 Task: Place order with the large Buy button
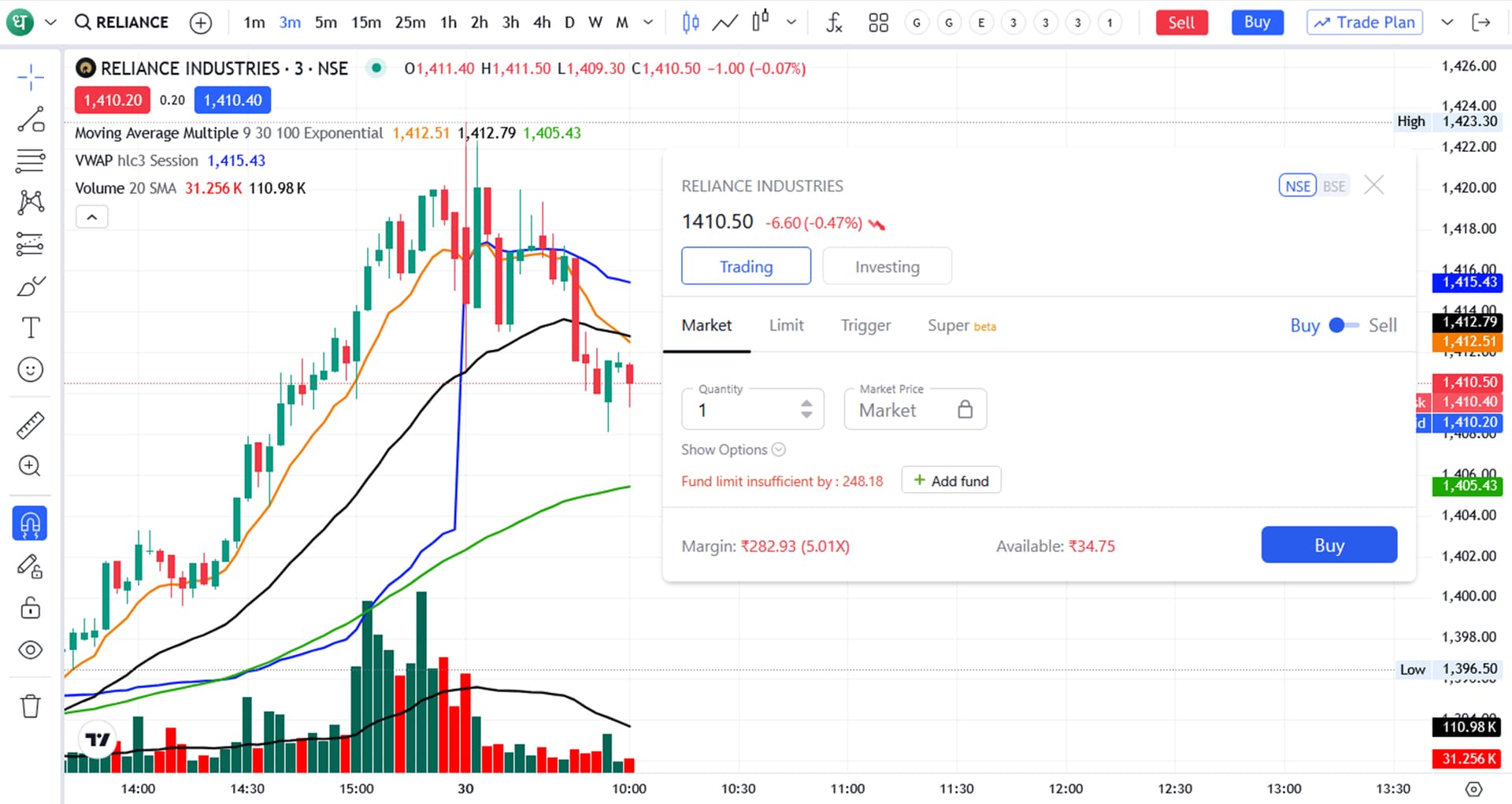[1329, 545]
